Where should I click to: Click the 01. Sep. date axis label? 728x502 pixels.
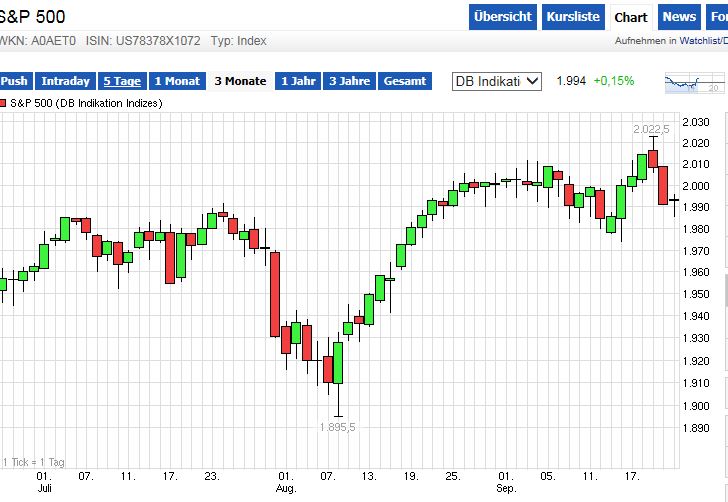tap(506, 482)
